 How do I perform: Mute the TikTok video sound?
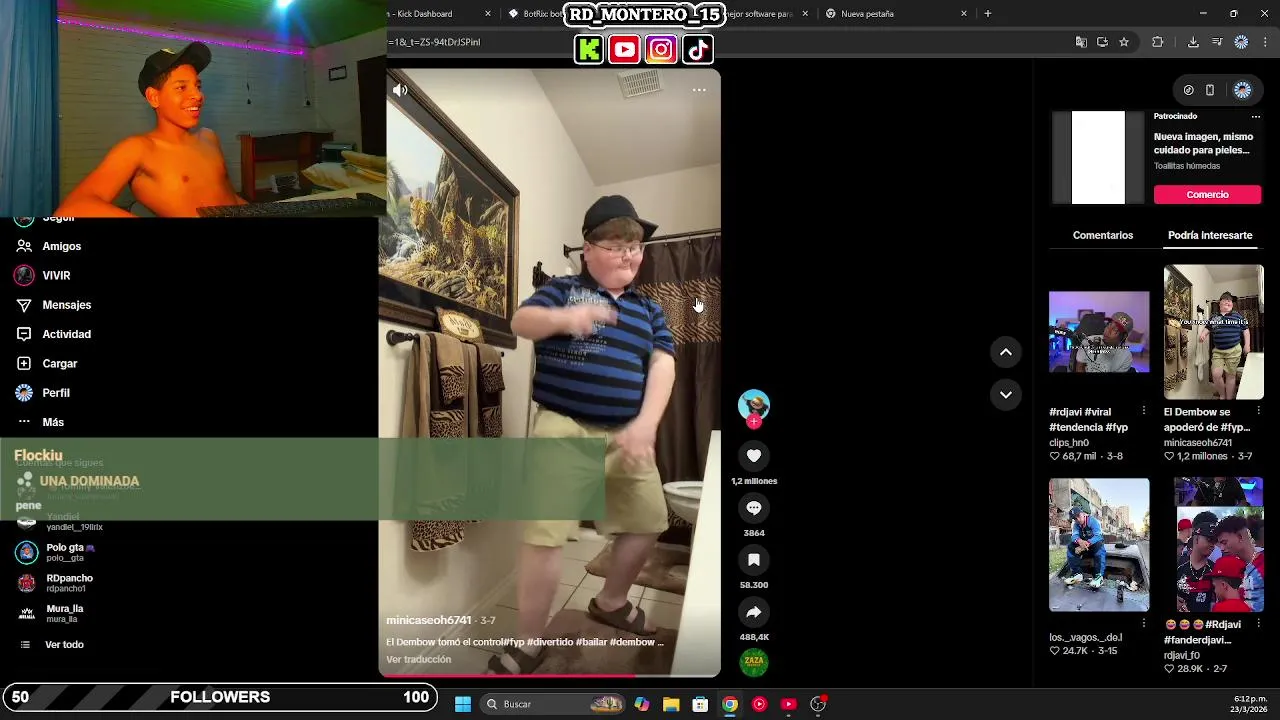click(400, 90)
